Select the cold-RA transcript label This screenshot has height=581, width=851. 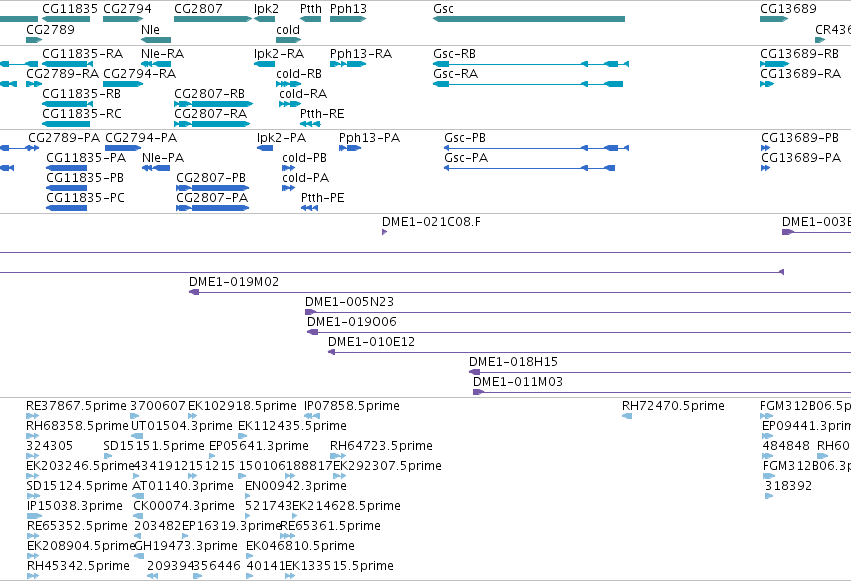pos(303,93)
